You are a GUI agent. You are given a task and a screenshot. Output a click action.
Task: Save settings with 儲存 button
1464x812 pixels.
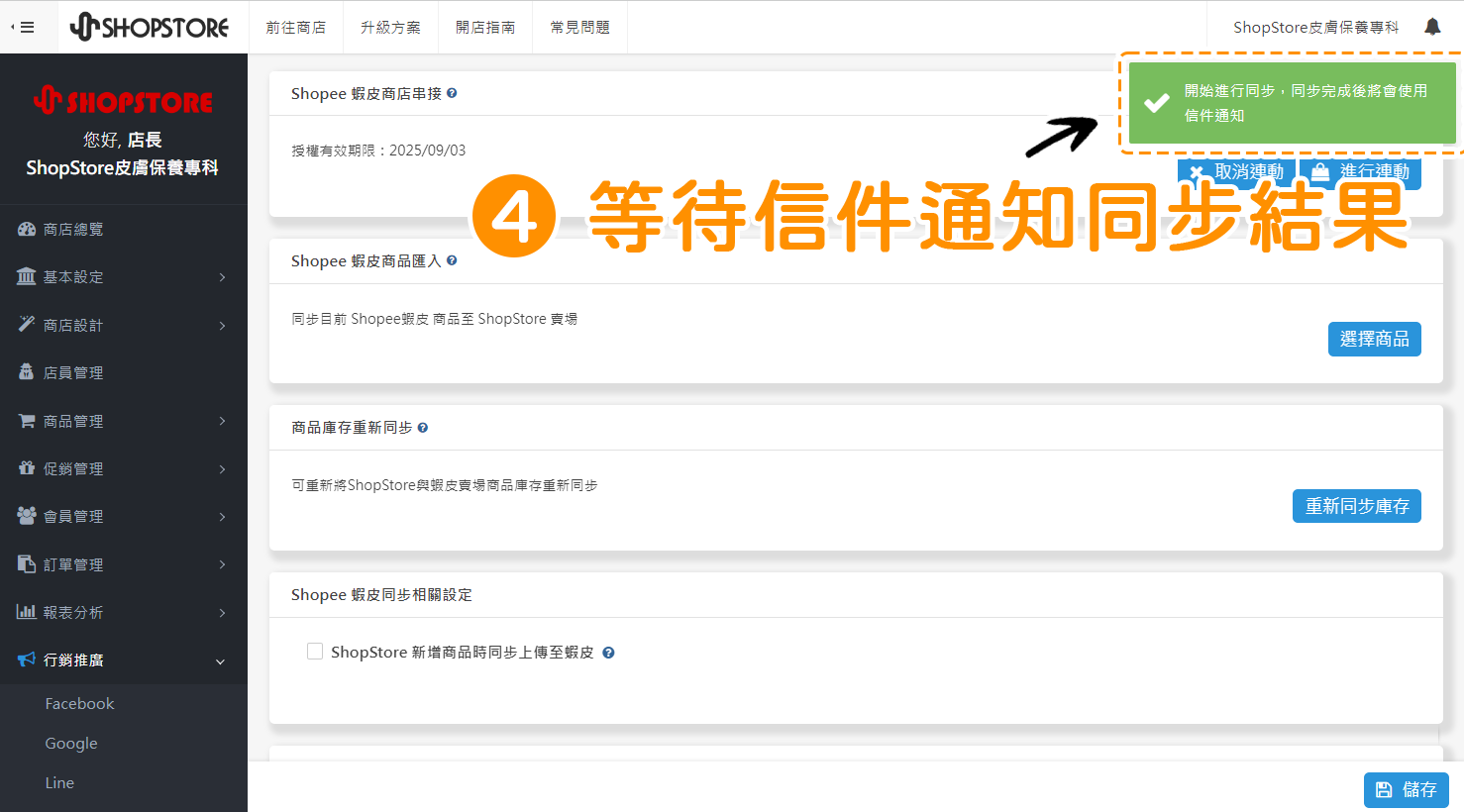[x=1407, y=789]
